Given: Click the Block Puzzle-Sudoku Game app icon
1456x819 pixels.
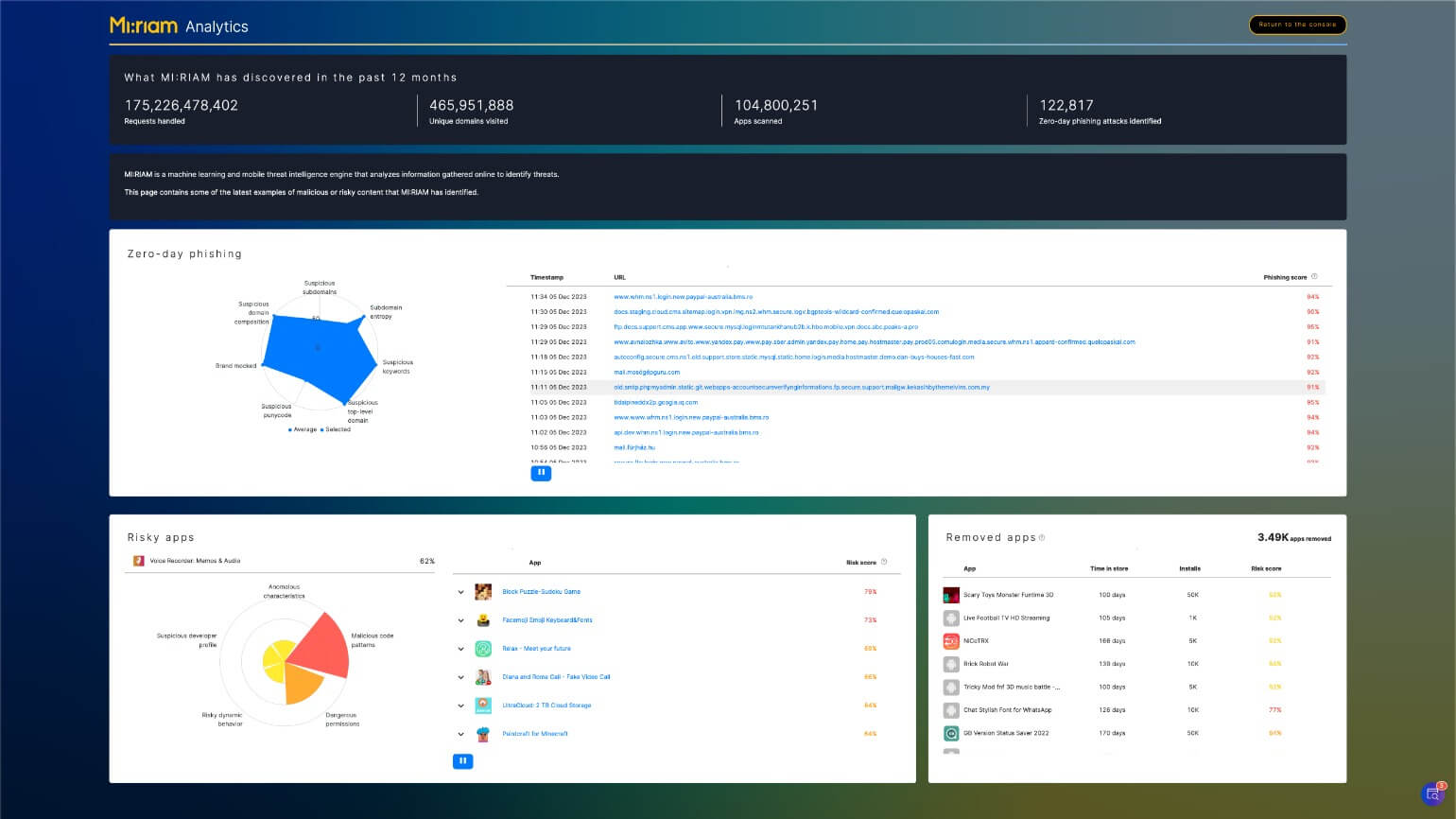Looking at the screenshot, I should [x=483, y=592].
